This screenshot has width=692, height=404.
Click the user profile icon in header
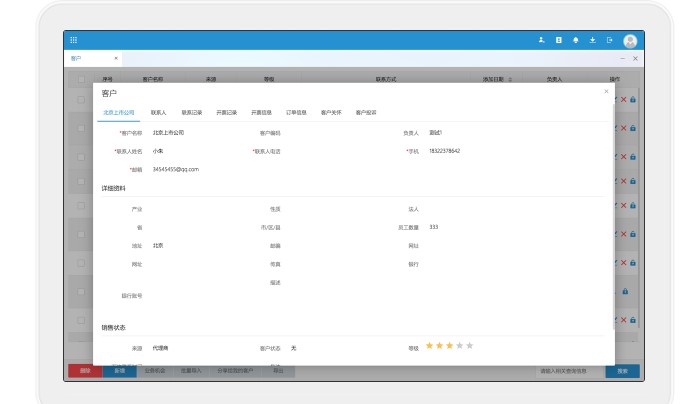tap(542, 40)
